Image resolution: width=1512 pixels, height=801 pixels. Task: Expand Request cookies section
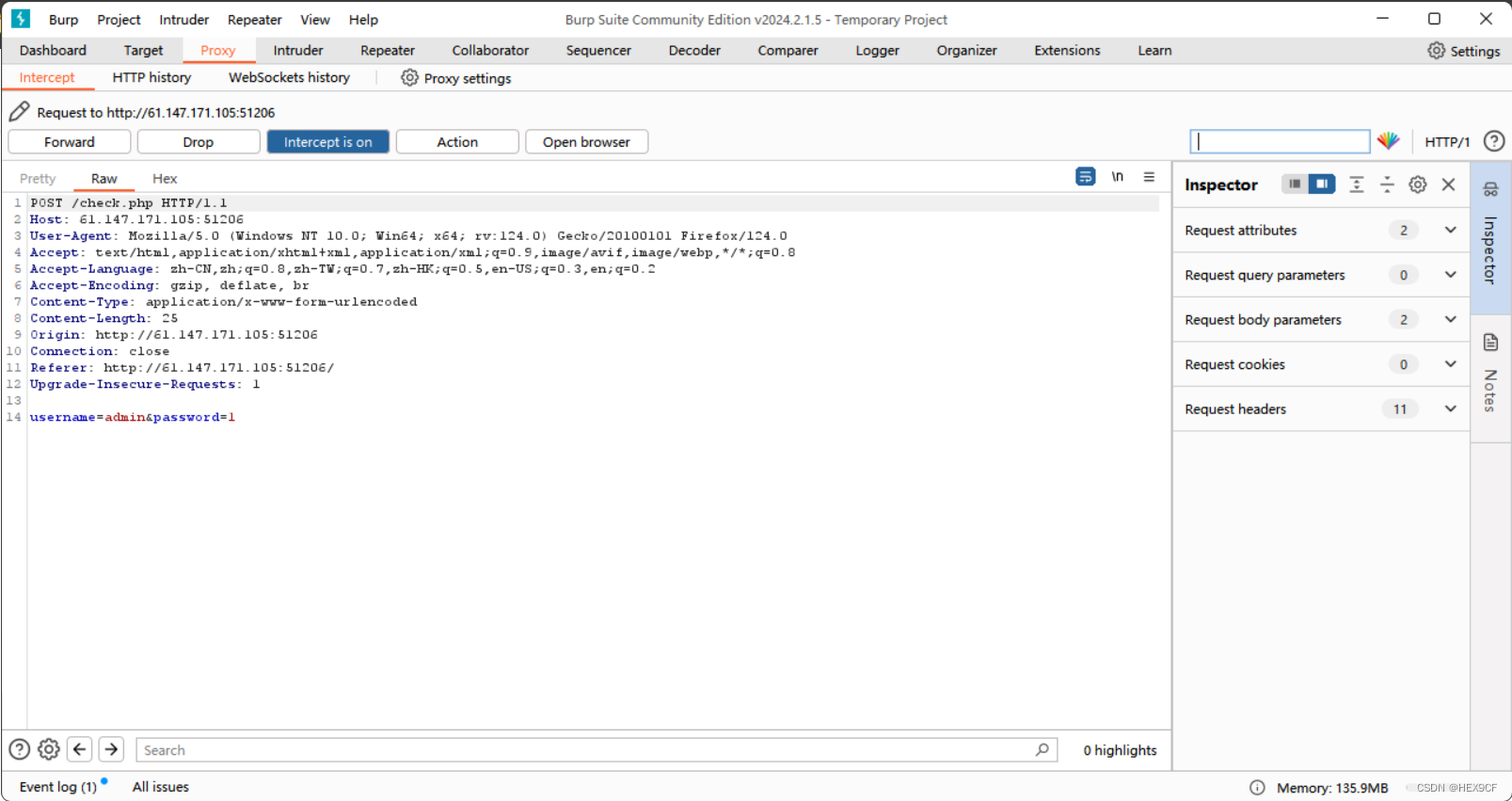click(x=1450, y=364)
